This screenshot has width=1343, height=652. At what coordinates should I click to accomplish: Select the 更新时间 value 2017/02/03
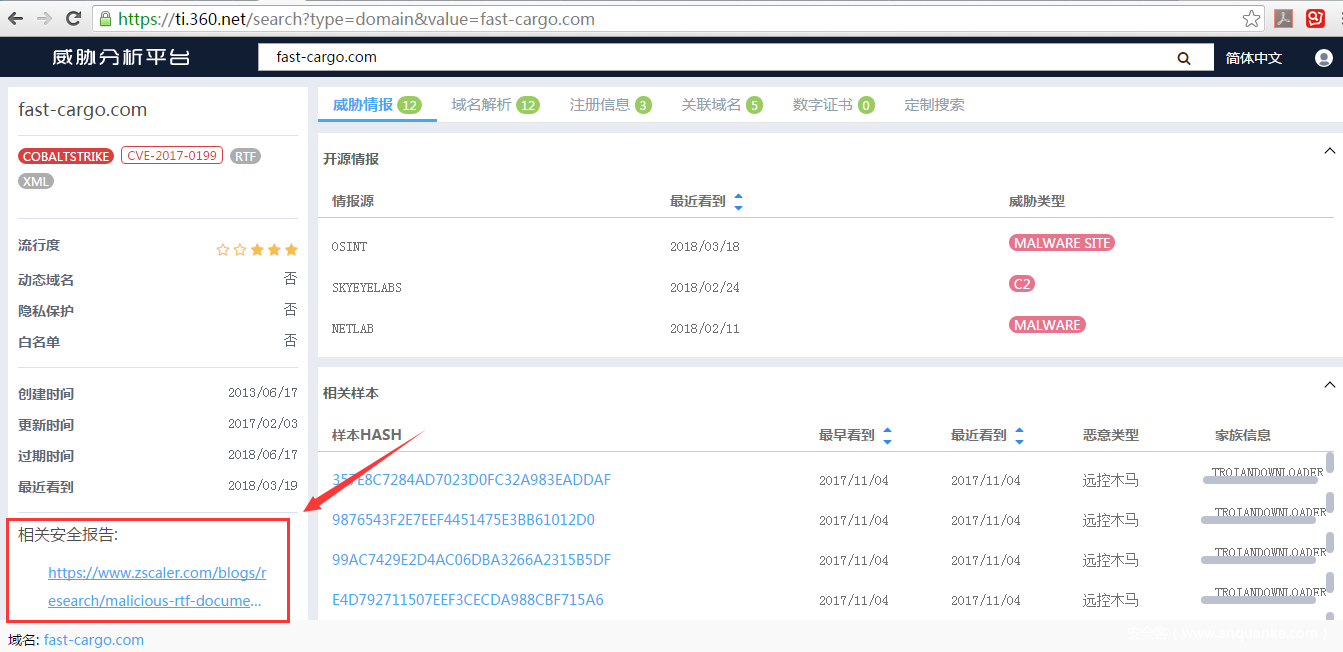[263, 424]
